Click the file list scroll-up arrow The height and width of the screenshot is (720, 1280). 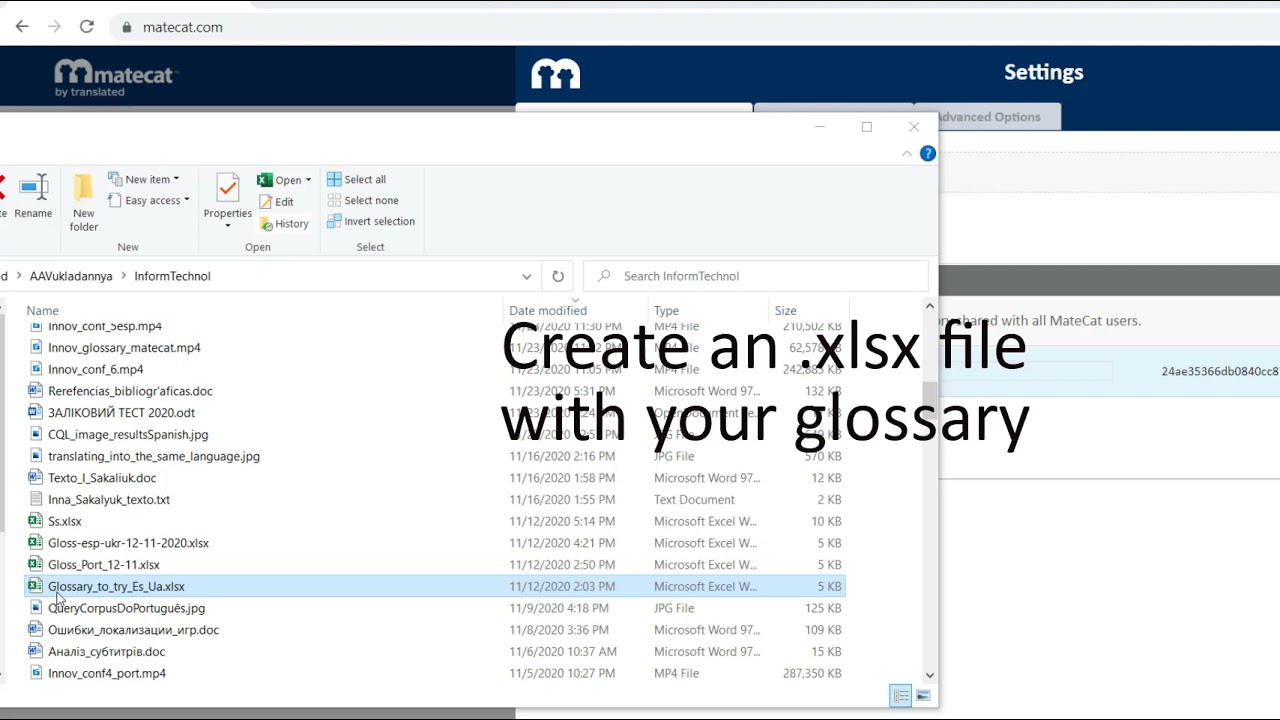pyautogui.click(x=930, y=307)
